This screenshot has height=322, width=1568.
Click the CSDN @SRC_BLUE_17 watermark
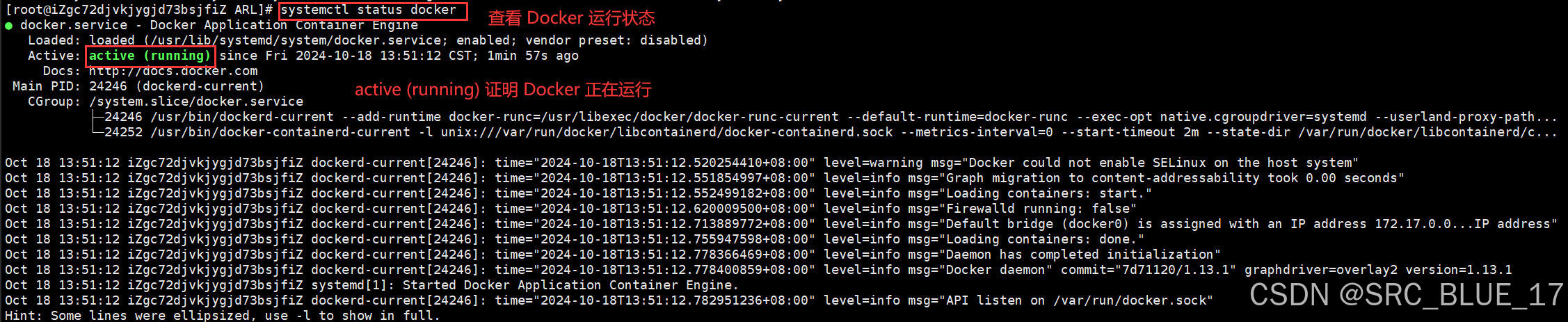[x=1406, y=295]
